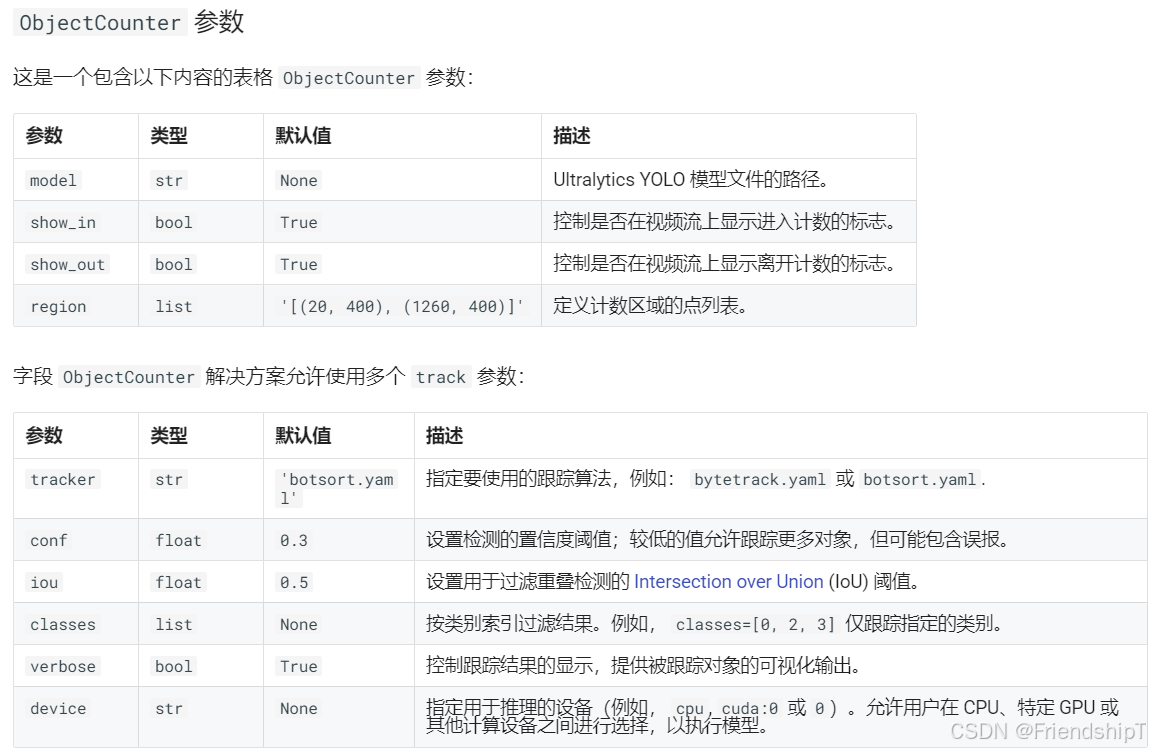Select the verbose parameter code label

click(62, 666)
